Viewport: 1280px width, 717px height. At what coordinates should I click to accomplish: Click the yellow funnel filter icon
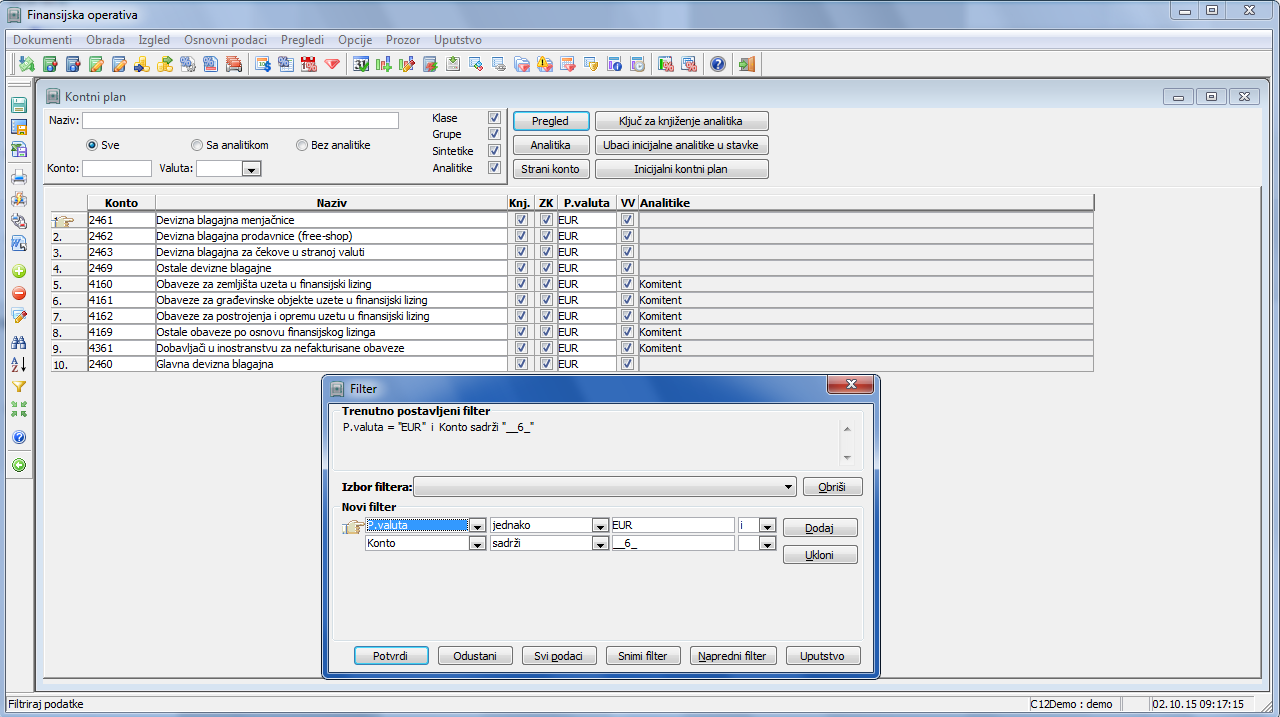[18, 386]
